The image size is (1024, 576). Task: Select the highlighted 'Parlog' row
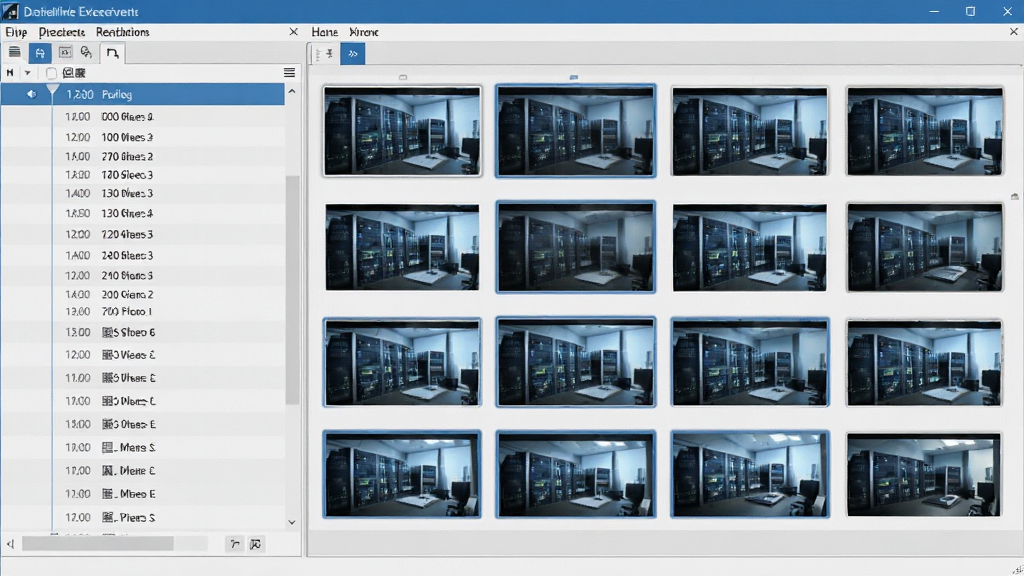[x=142, y=94]
